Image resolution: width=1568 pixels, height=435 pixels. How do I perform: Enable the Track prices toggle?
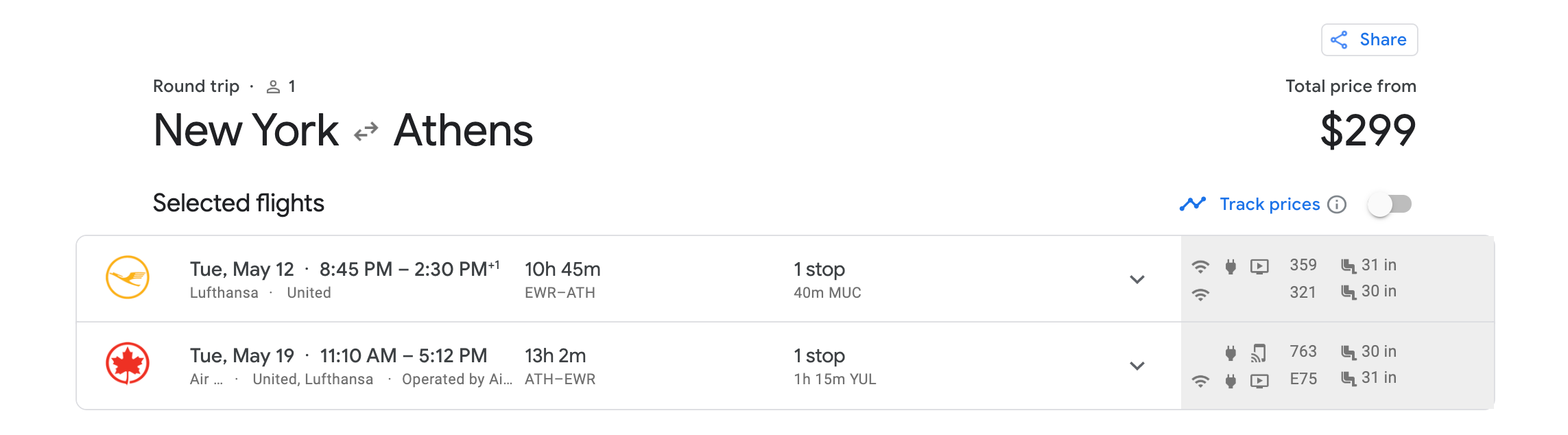point(1390,204)
